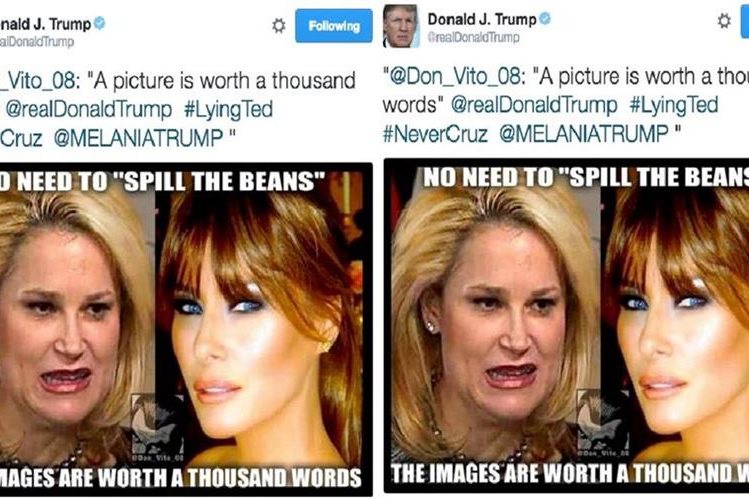Click the partially visible blue button at right edge
The height and width of the screenshot is (499, 749).
[745, 21]
